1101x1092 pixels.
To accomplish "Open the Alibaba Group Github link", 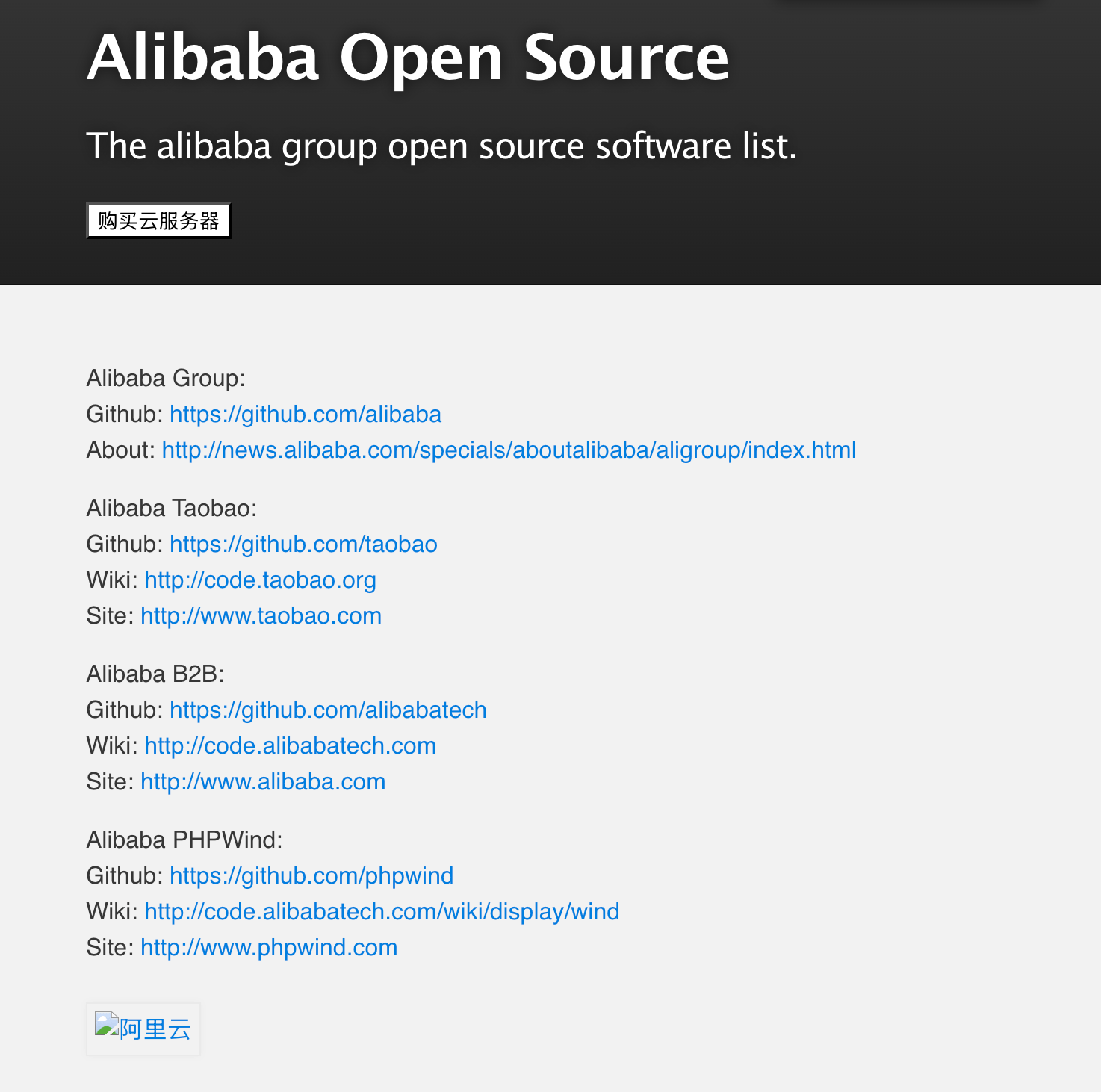I will pyautogui.click(x=306, y=414).
